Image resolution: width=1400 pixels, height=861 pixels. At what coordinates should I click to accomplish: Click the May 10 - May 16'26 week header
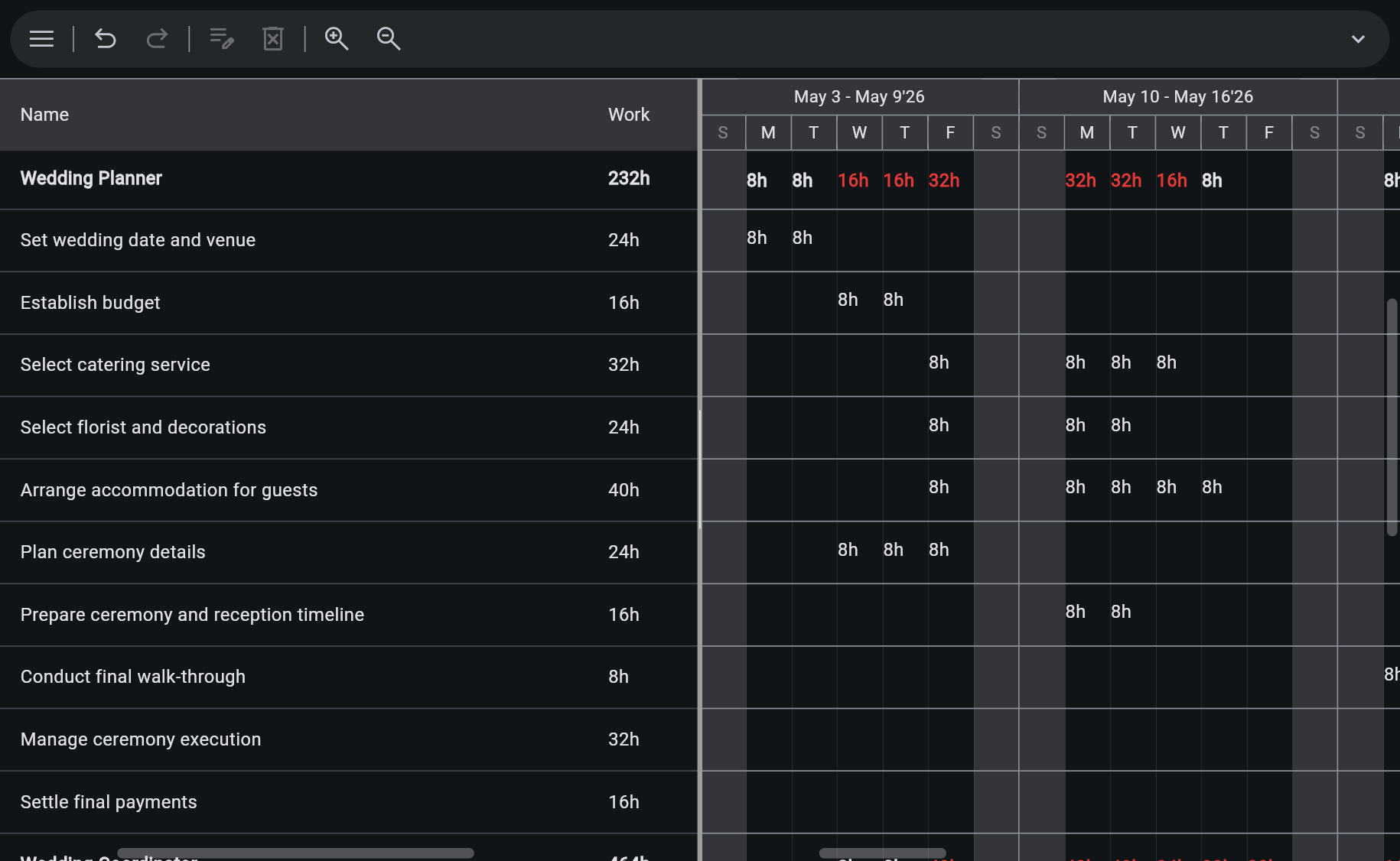[x=1177, y=96]
